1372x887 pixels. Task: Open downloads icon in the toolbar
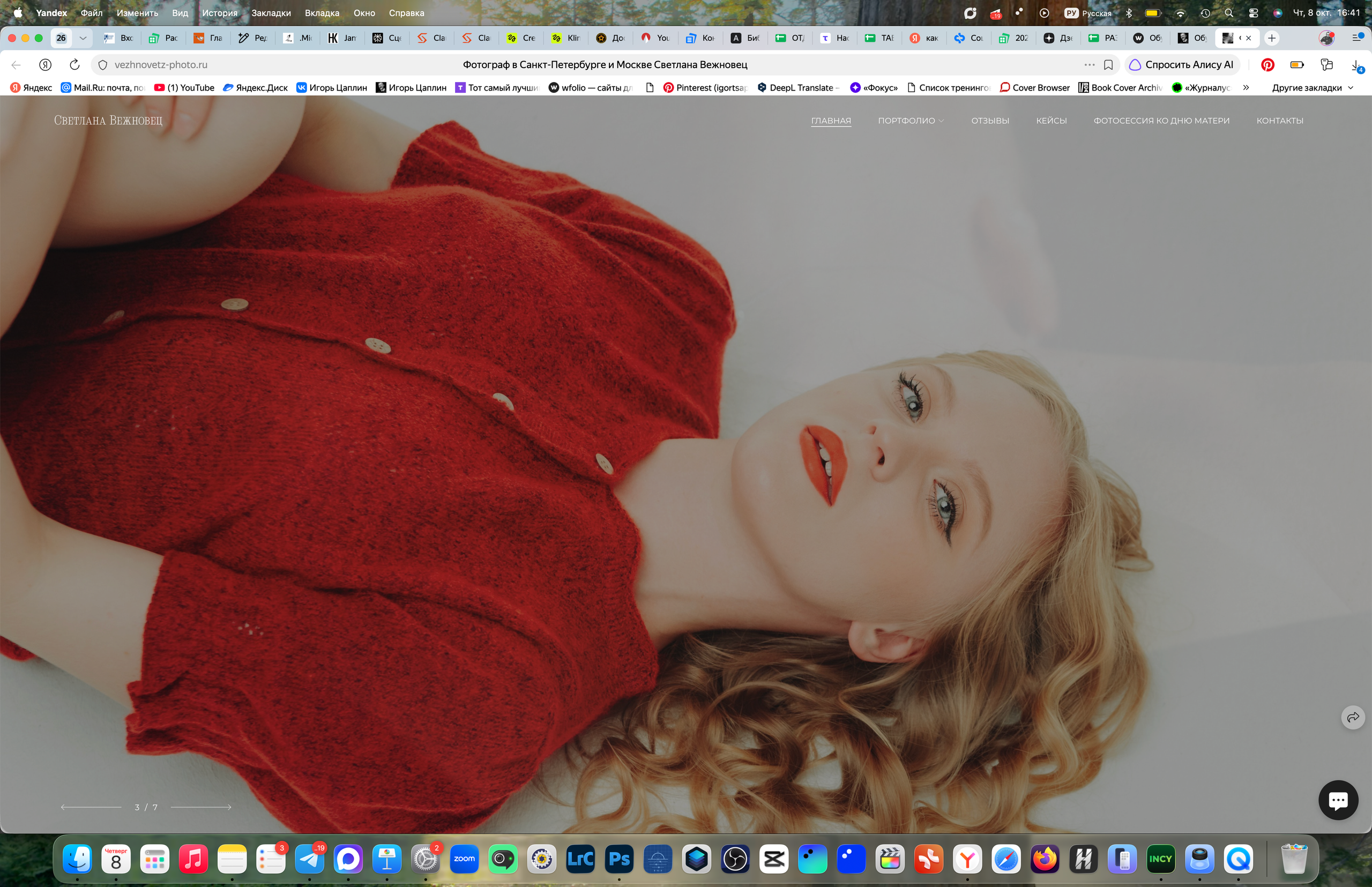1356,65
